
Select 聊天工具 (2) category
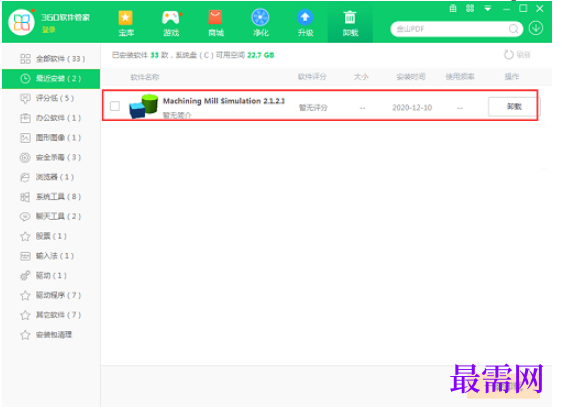coord(51,216)
